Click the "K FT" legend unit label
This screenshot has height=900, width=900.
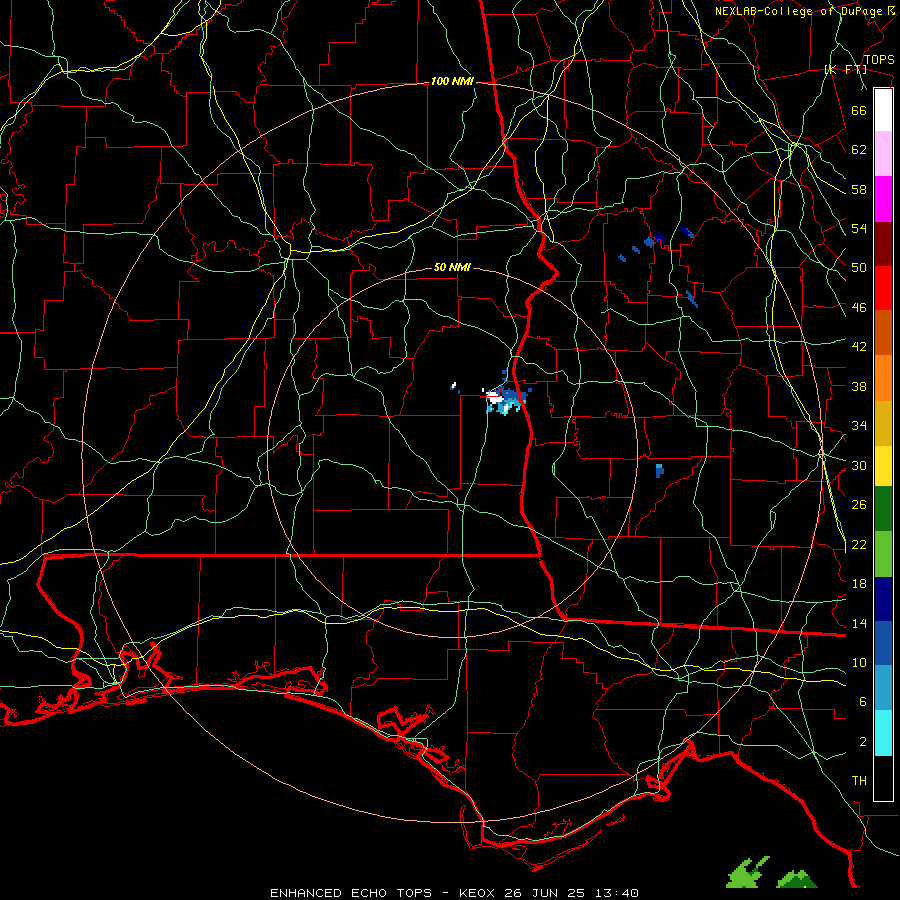(x=845, y=70)
